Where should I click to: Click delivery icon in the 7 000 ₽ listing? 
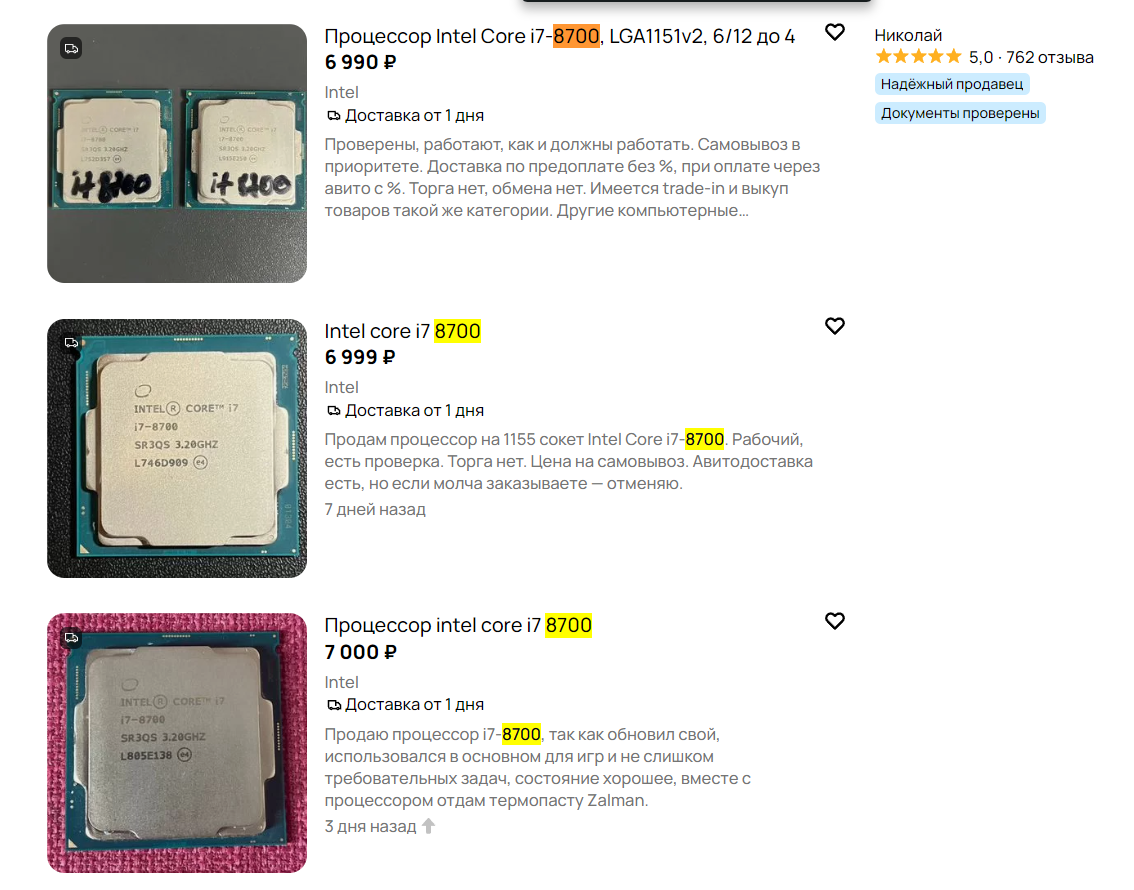click(333, 705)
